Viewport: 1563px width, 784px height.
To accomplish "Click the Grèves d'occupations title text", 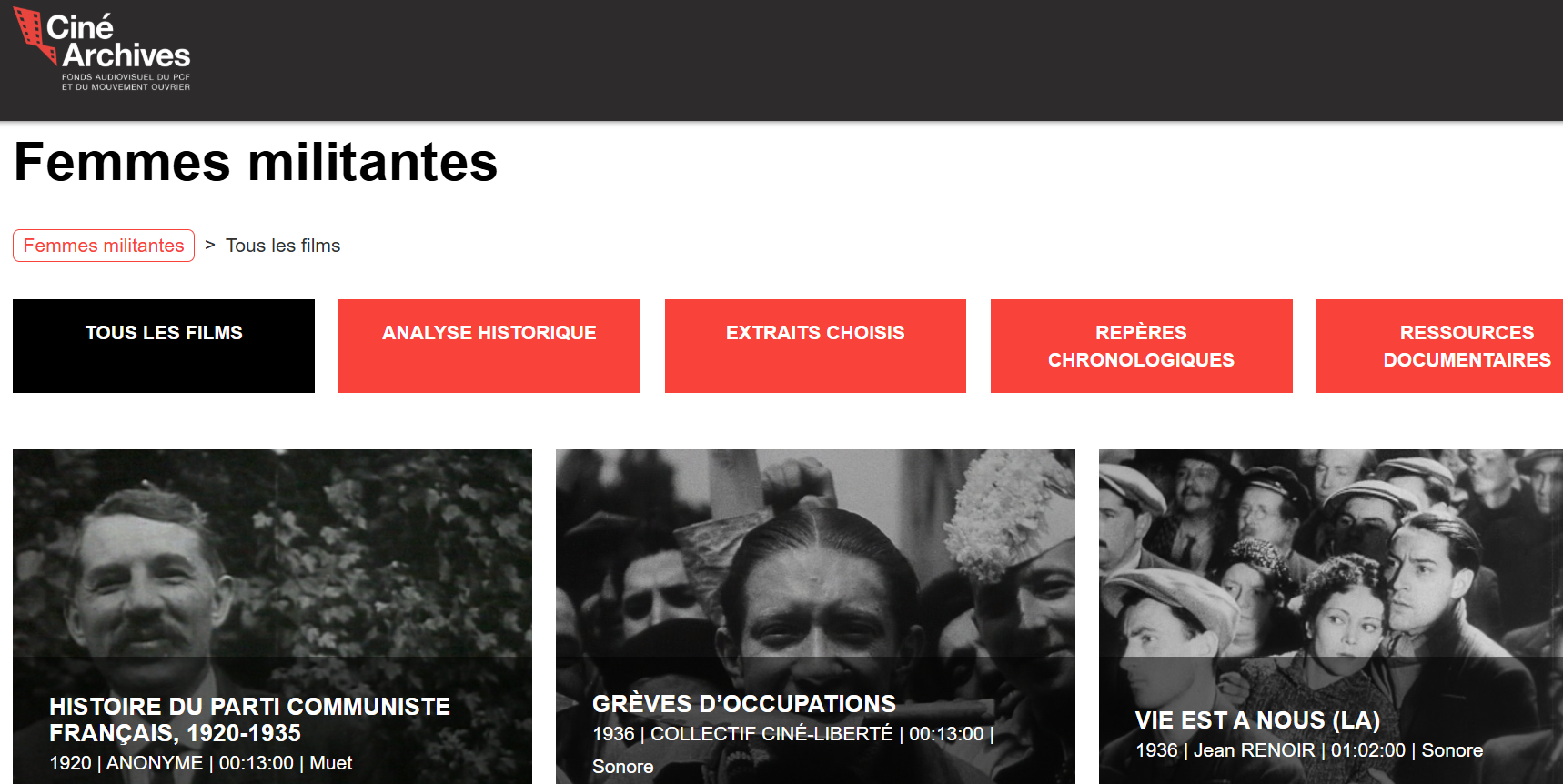I will pos(744,704).
